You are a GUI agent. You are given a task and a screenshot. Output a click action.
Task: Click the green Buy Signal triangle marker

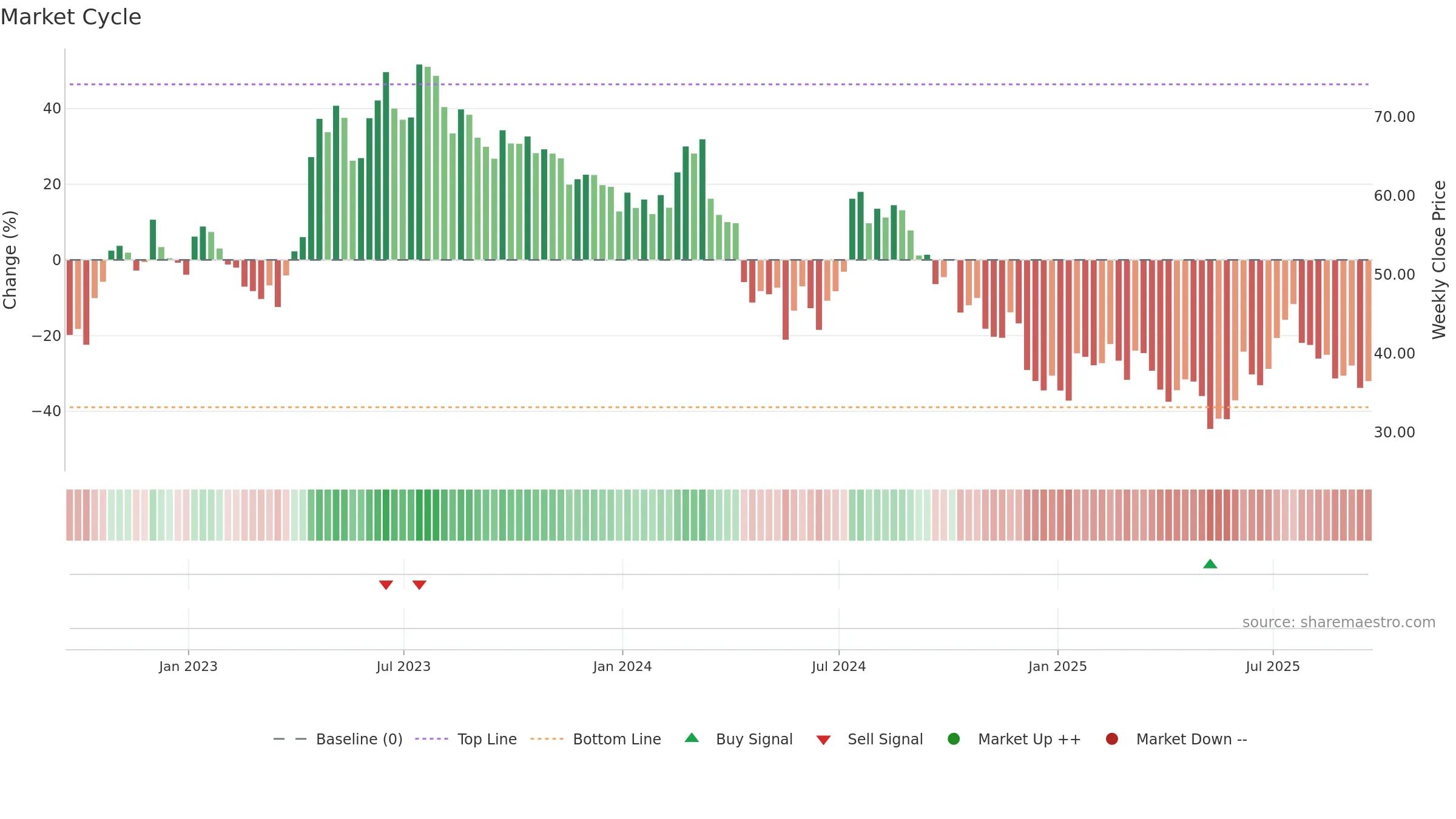click(x=1210, y=564)
